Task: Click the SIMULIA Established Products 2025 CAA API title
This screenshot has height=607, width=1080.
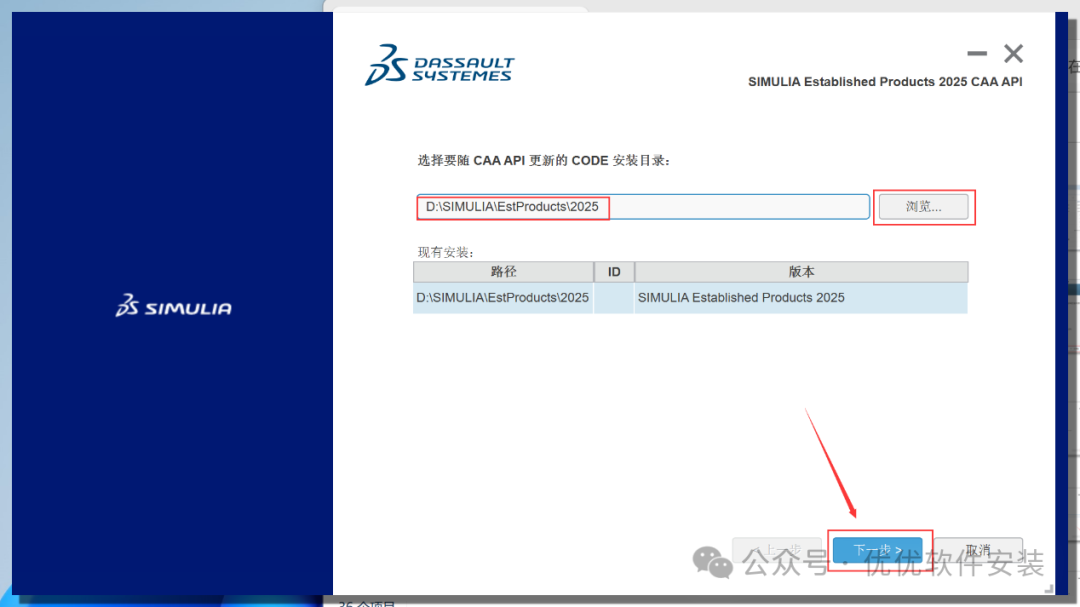Action: pos(885,82)
